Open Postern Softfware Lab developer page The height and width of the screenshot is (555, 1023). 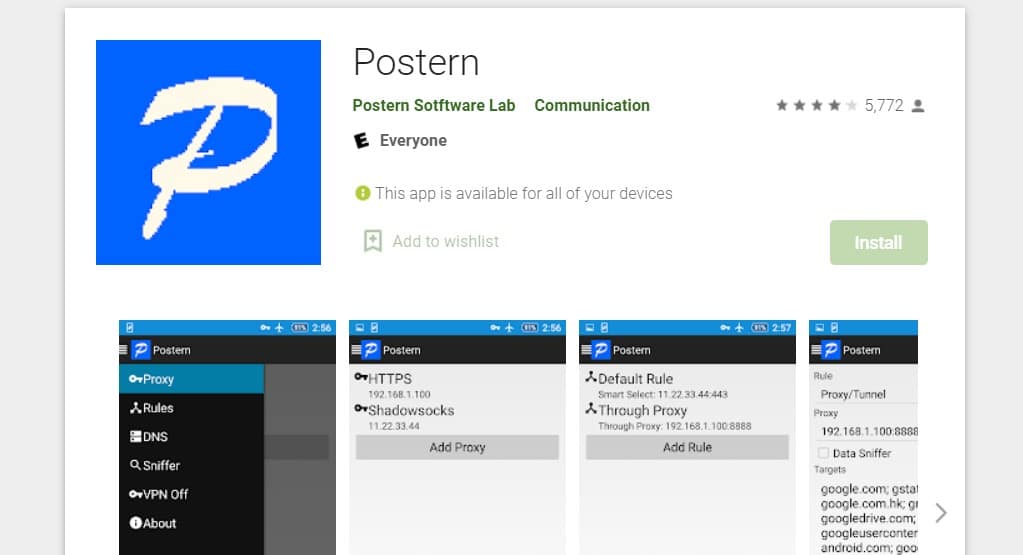pos(434,106)
